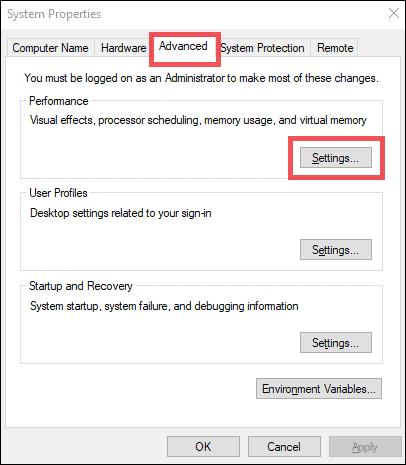406x465 pixels.
Task: Go to the System Protection tab
Action: coord(262,48)
